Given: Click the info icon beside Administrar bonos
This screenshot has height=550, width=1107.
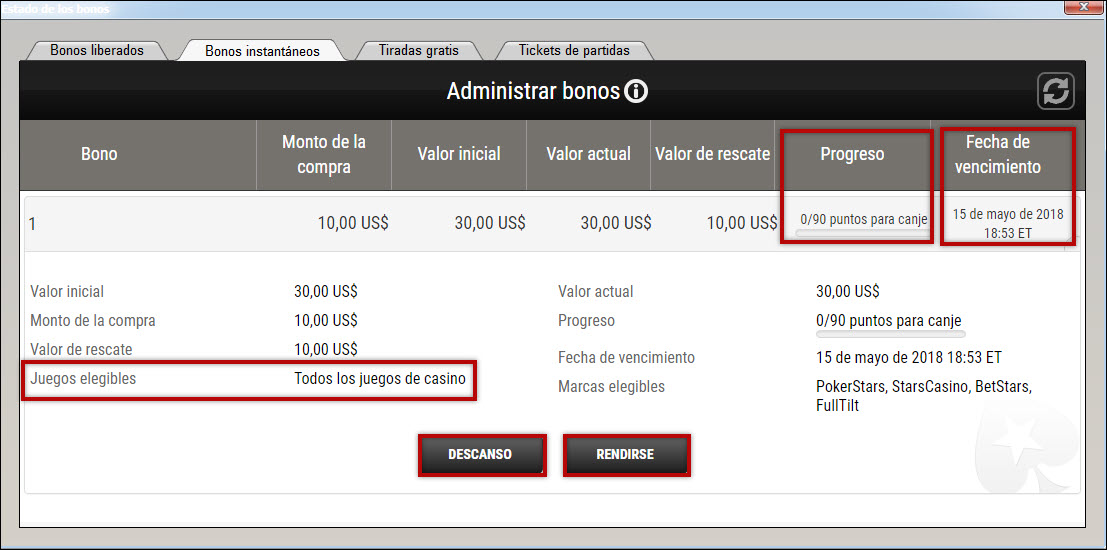Looking at the screenshot, I should coord(636,91).
